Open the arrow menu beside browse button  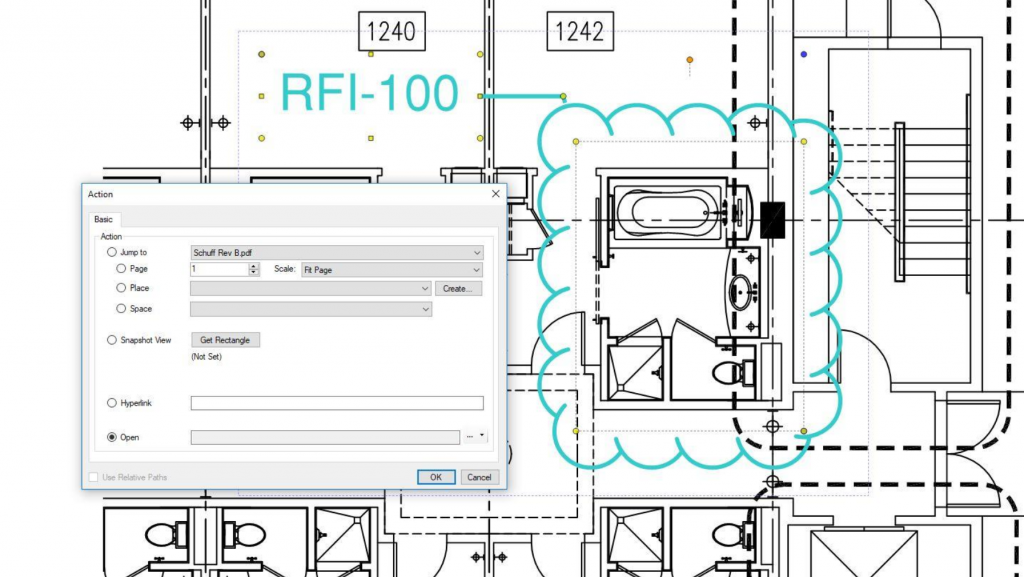coord(482,436)
